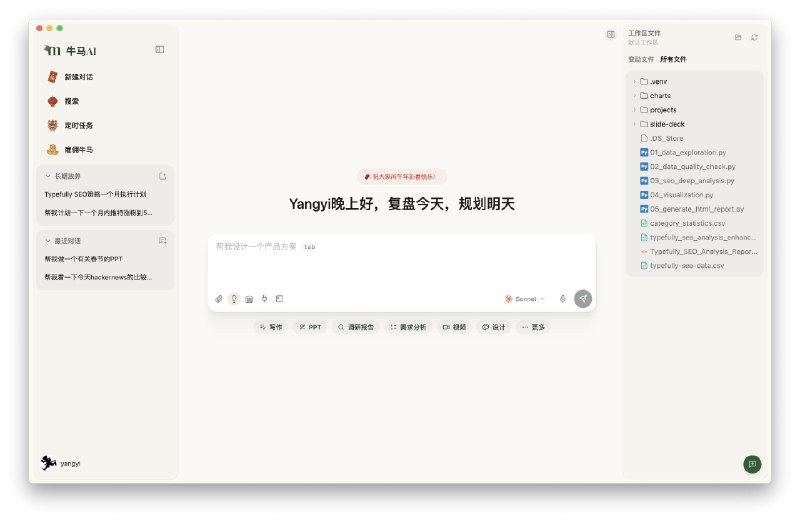The height and width of the screenshot is (521, 800).
Task: Click the terminal-style square icon in input toolbar
Action: [x=280, y=299]
